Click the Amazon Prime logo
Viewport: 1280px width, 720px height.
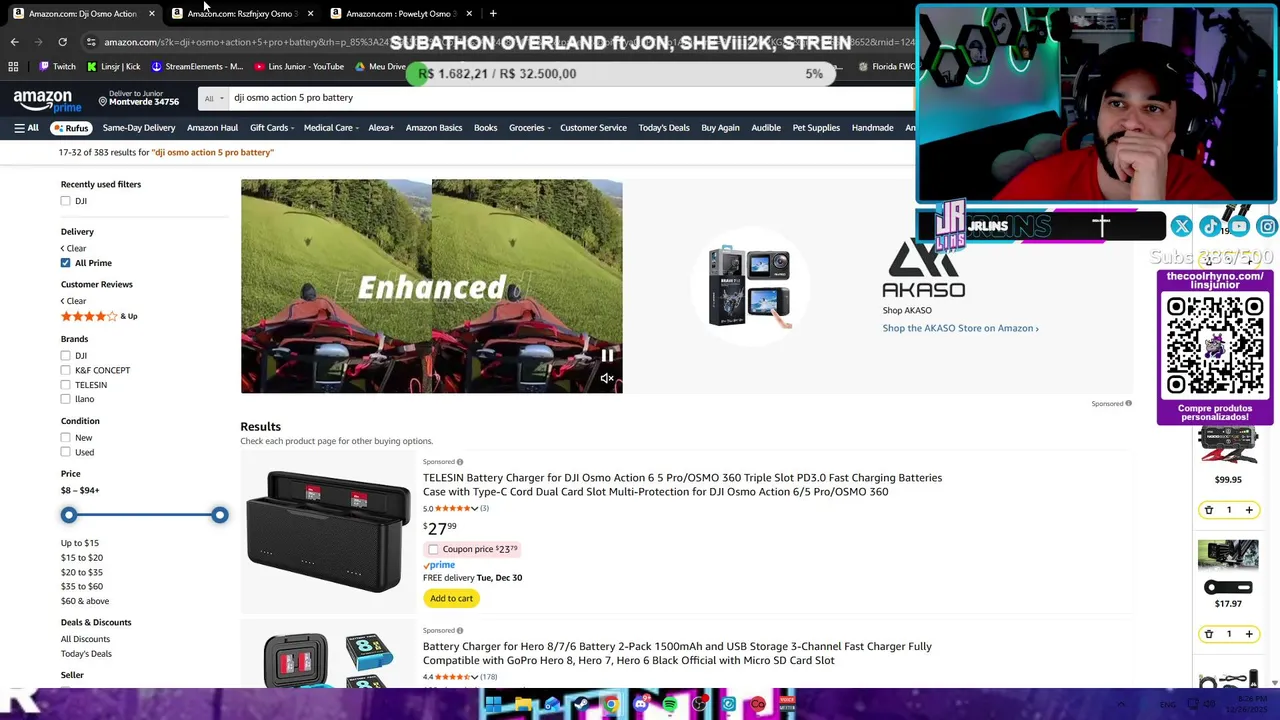pyautogui.click(x=47, y=99)
